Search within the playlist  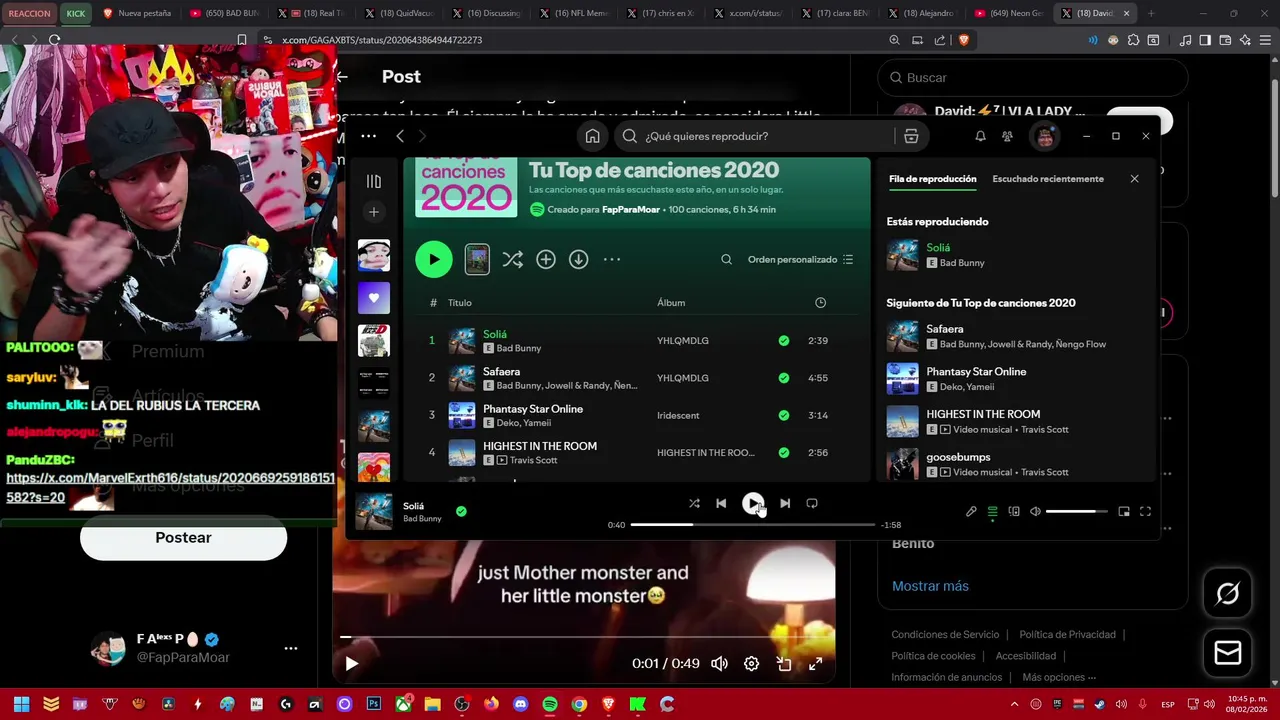[x=727, y=259]
